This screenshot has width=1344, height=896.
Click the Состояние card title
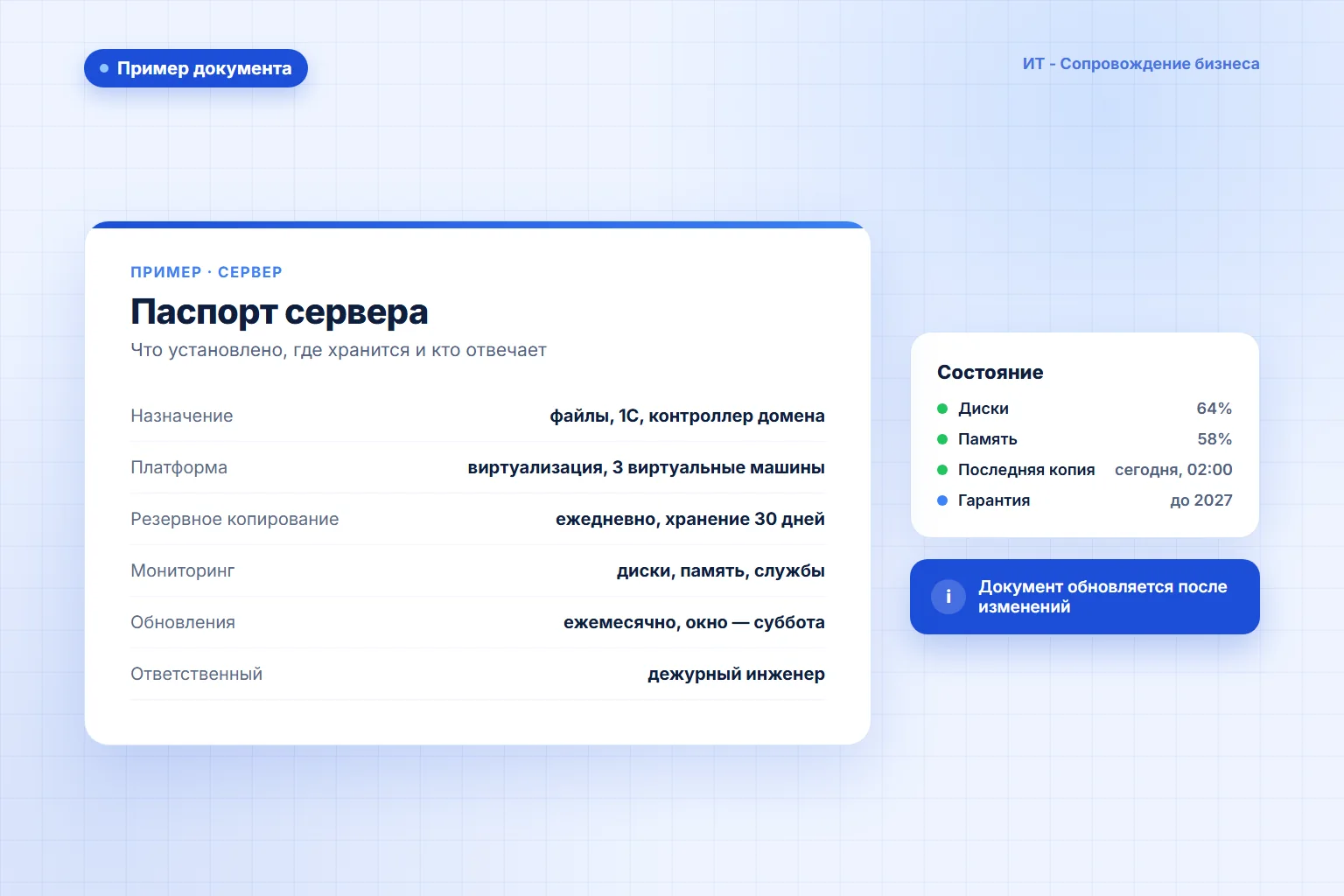pos(990,373)
